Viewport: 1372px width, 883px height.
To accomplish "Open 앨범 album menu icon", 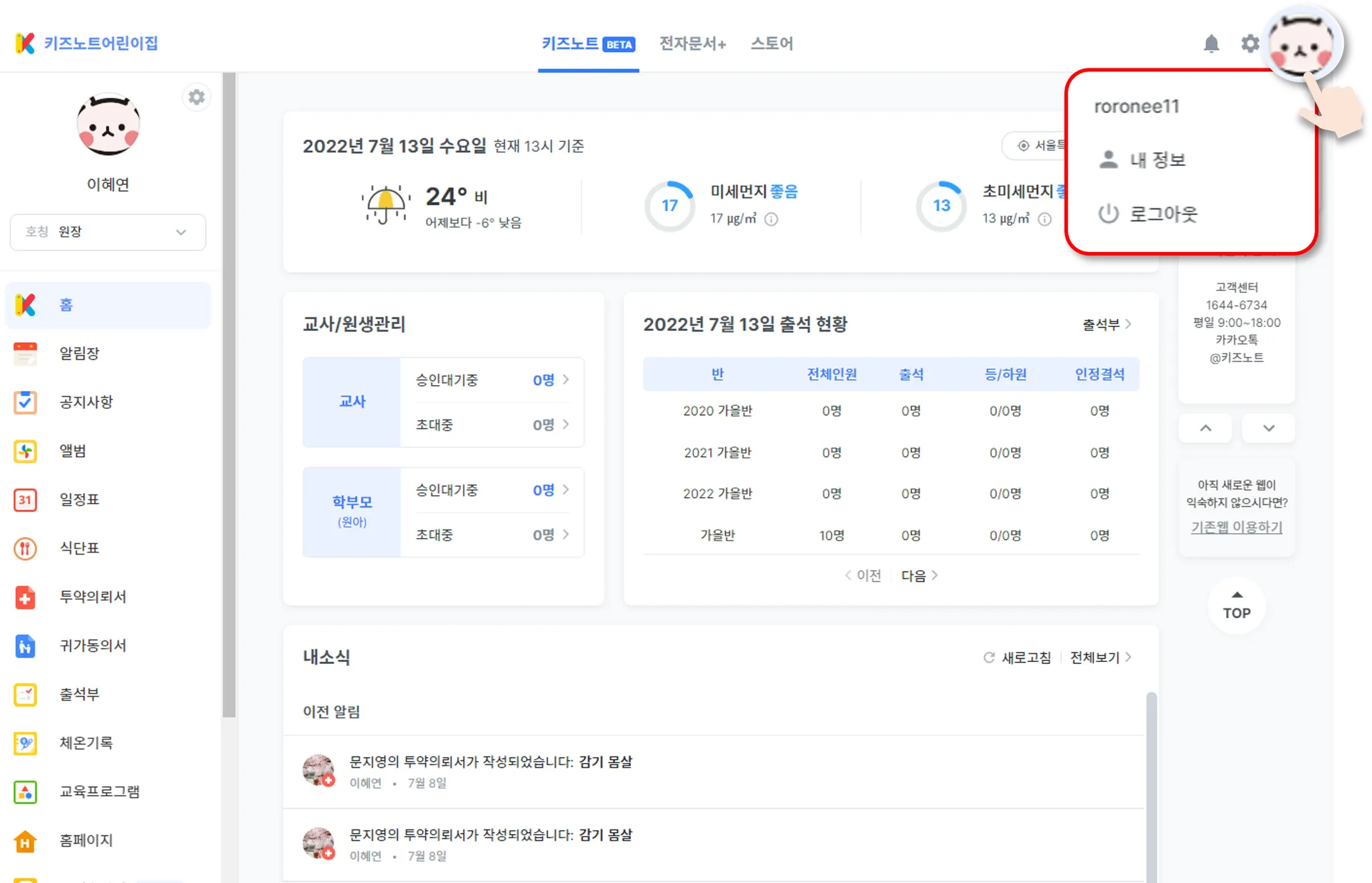I will tap(25, 451).
